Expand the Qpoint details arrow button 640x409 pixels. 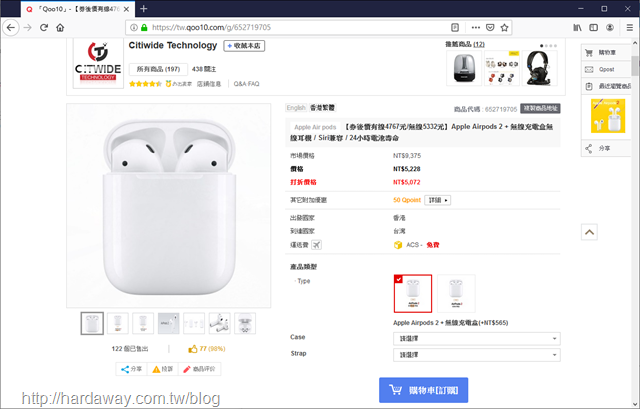438,200
